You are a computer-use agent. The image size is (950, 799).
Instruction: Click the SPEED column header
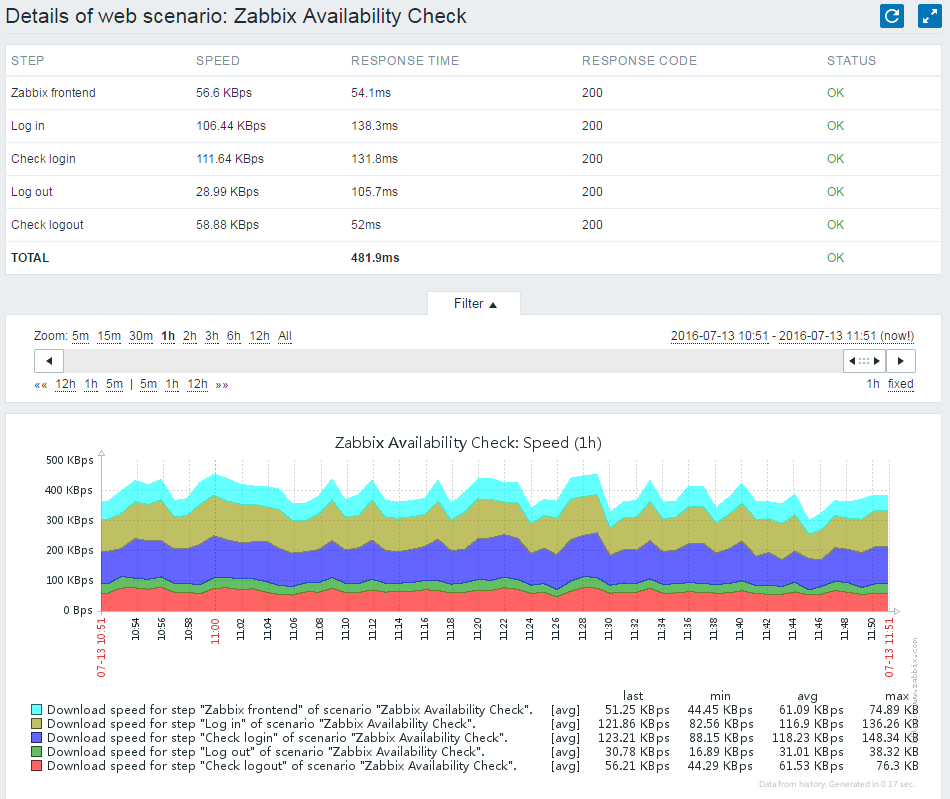coord(218,61)
